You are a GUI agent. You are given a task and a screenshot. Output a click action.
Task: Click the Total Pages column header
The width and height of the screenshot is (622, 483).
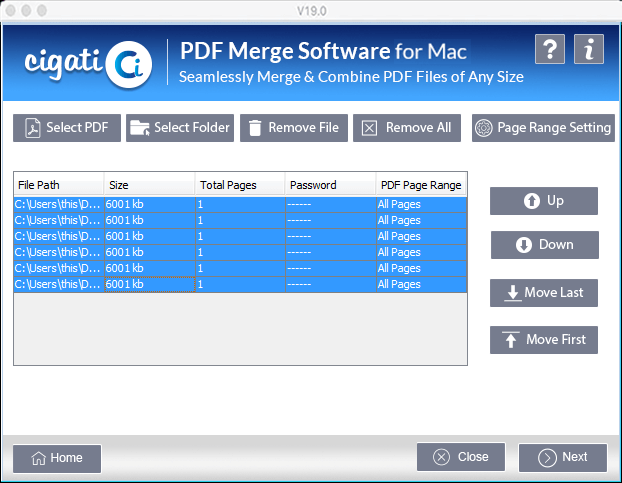pyautogui.click(x=240, y=185)
